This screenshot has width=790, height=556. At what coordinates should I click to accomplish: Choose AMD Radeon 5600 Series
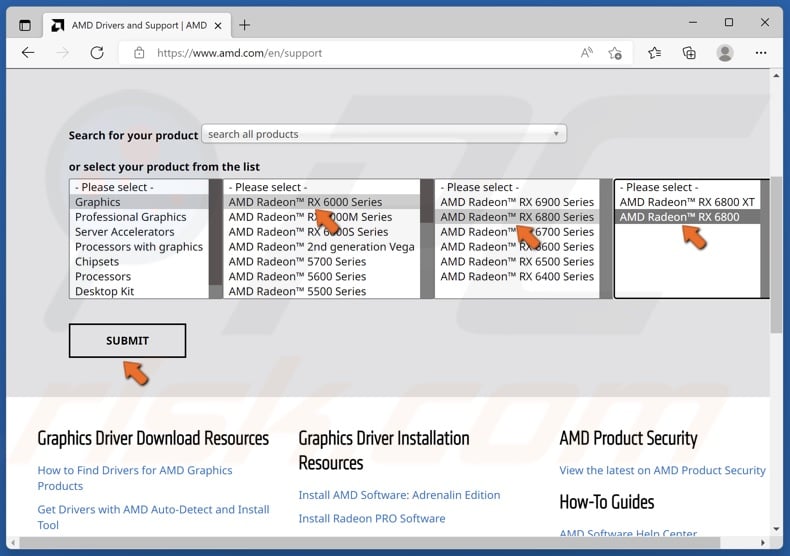pyautogui.click(x=321, y=276)
